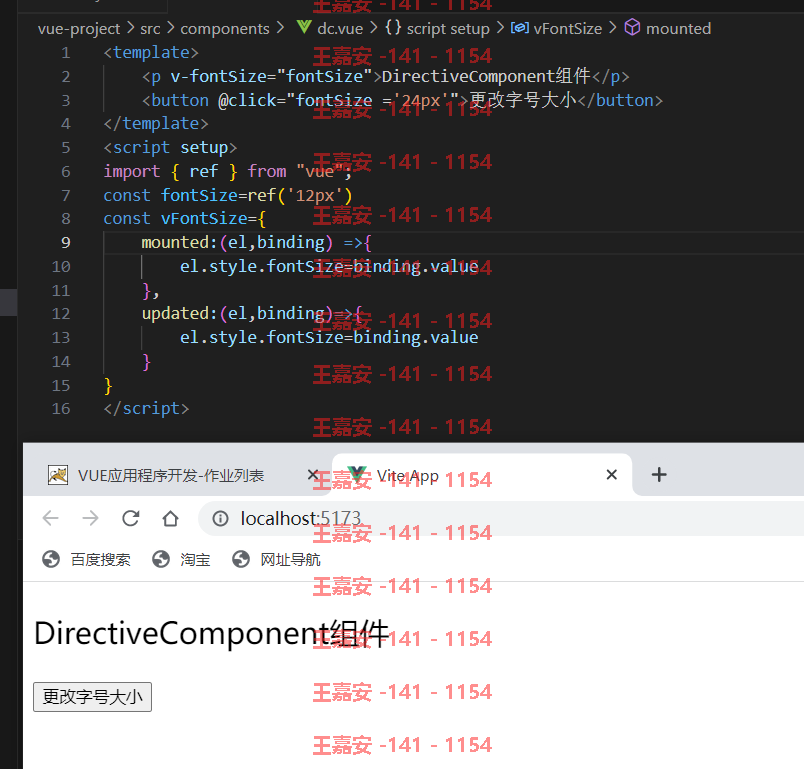
Task: Open mounted breadcrumb dropdown
Action: click(678, 28)
